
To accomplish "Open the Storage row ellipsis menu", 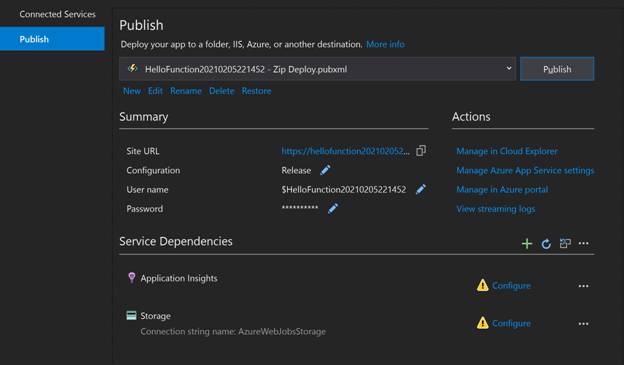I will pos(583,324).
